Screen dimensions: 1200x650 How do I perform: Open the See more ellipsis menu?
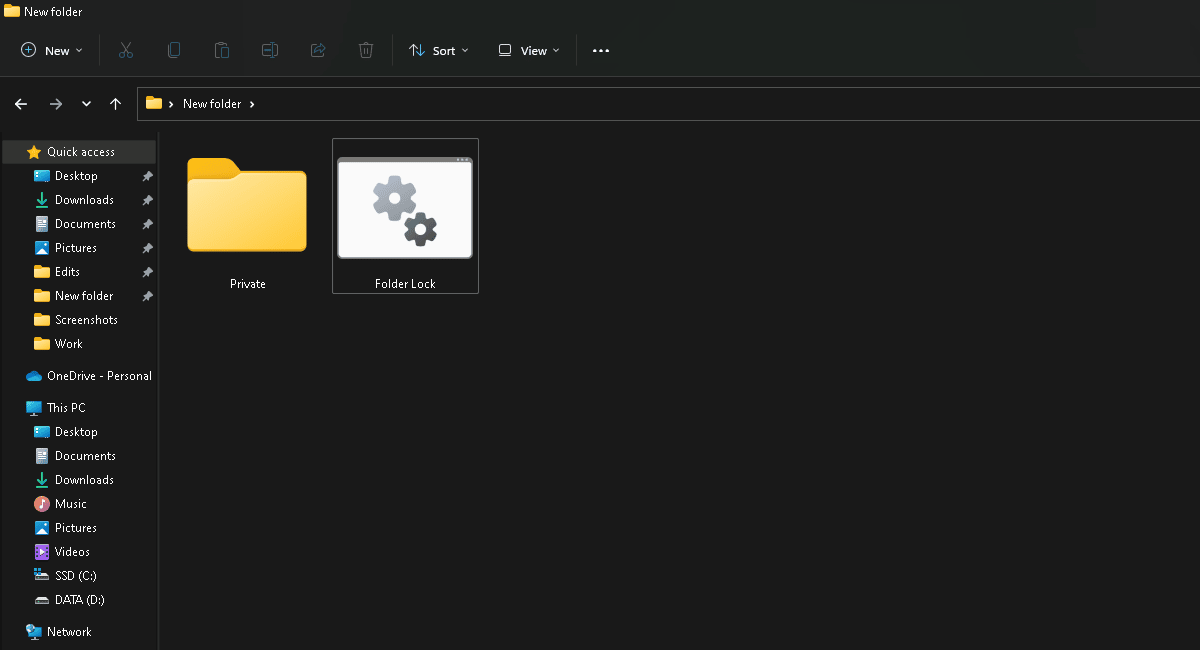coord(601,50)
